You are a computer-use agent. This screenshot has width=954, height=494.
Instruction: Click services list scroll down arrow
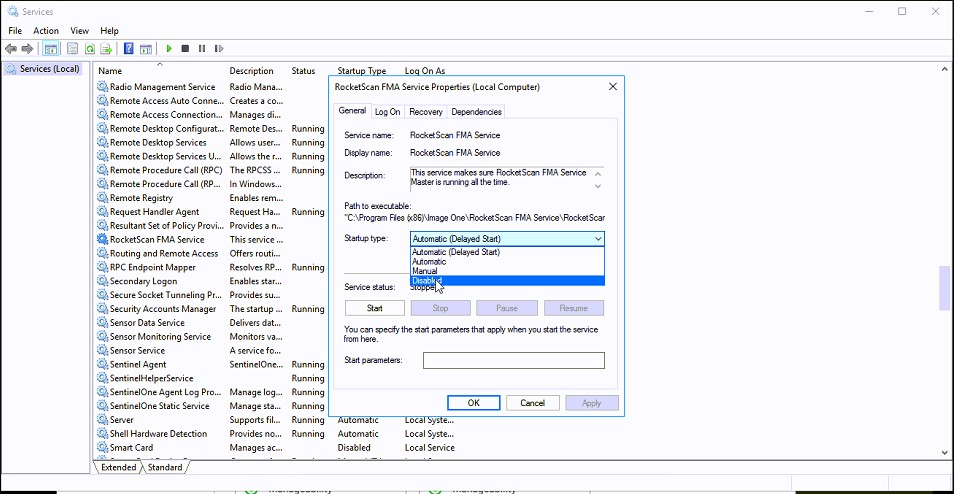click(x=944, y=453)
